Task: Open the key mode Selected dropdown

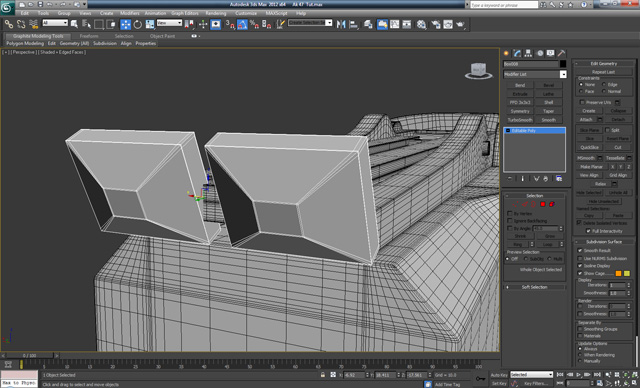Action: click(531, 374)
